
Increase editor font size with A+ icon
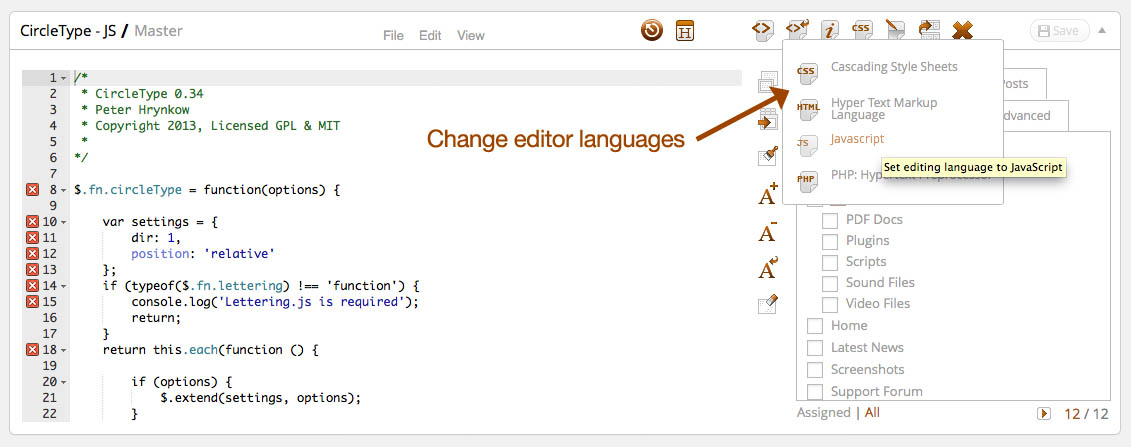pyautogui.click(x=767, y=194)
